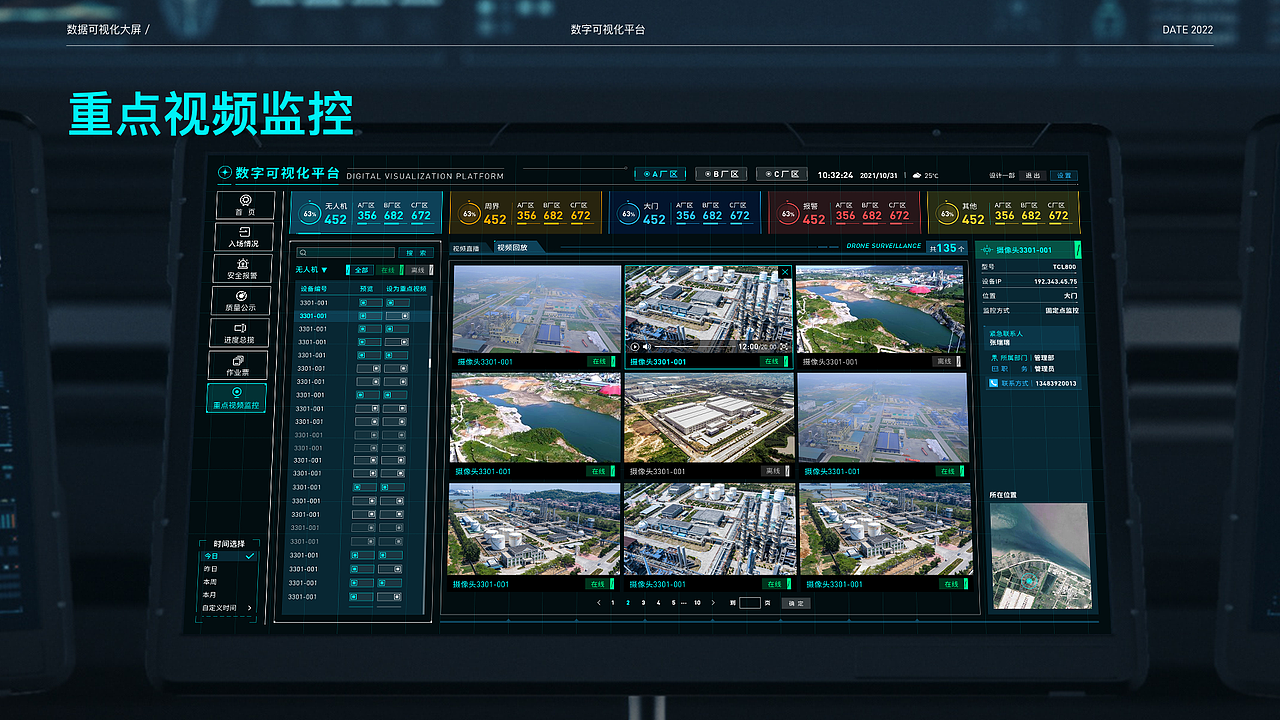Click the device IP 192.343.45.75

point(1055,282)
